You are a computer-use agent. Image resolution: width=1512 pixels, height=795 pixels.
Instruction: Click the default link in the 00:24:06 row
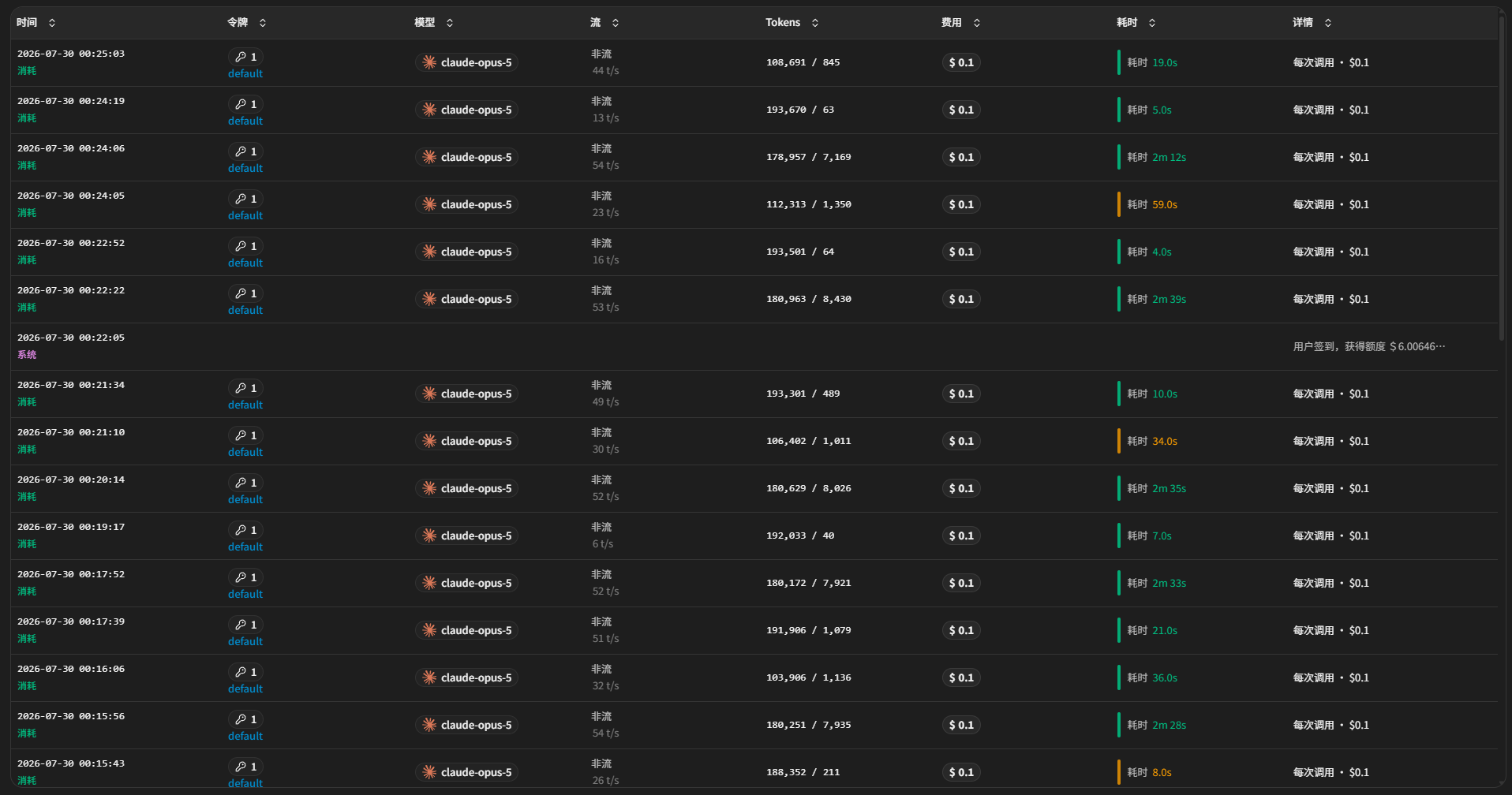click(245, 168)
